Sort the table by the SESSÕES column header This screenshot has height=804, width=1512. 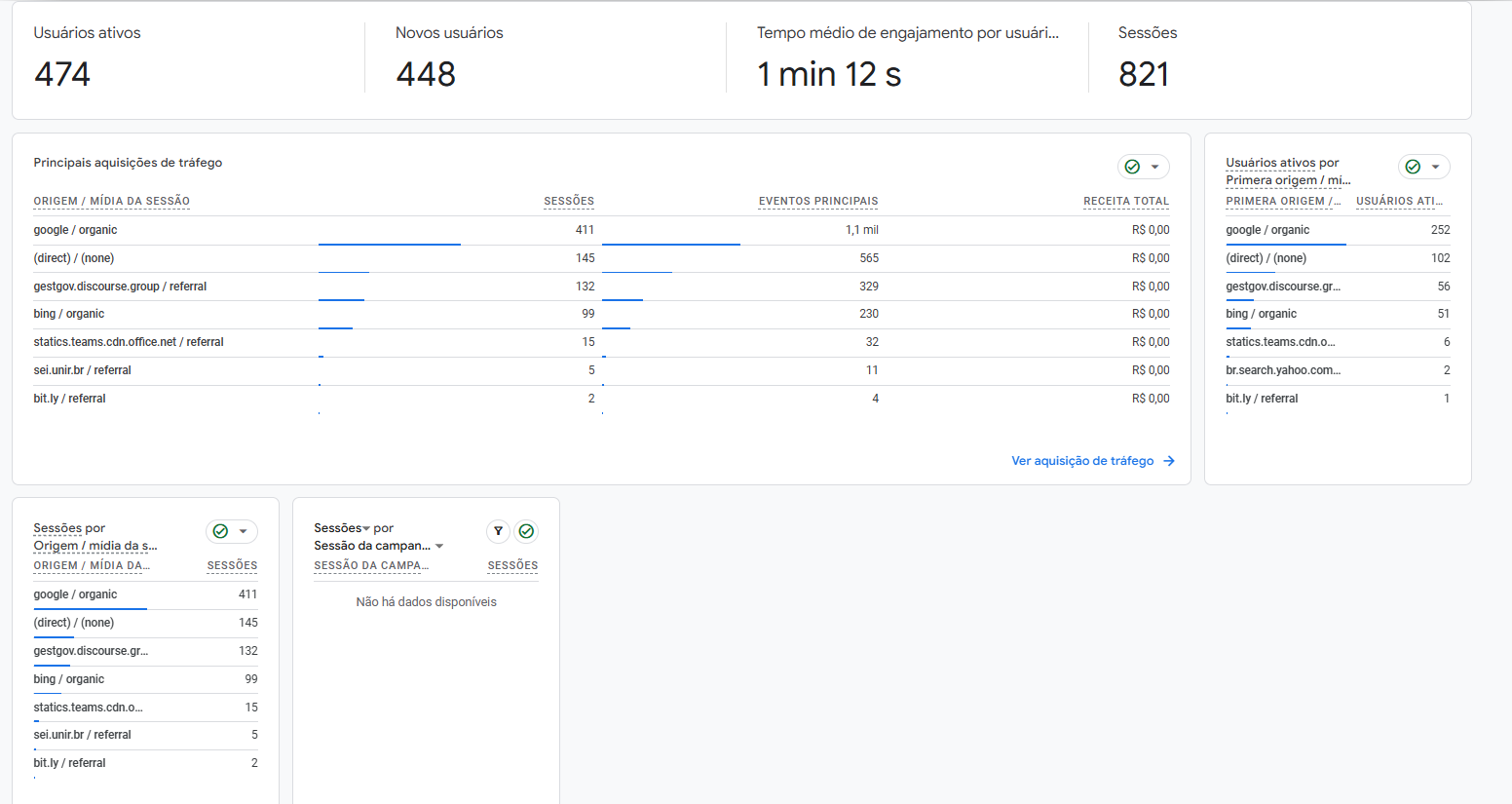click(x=569, y=201)
